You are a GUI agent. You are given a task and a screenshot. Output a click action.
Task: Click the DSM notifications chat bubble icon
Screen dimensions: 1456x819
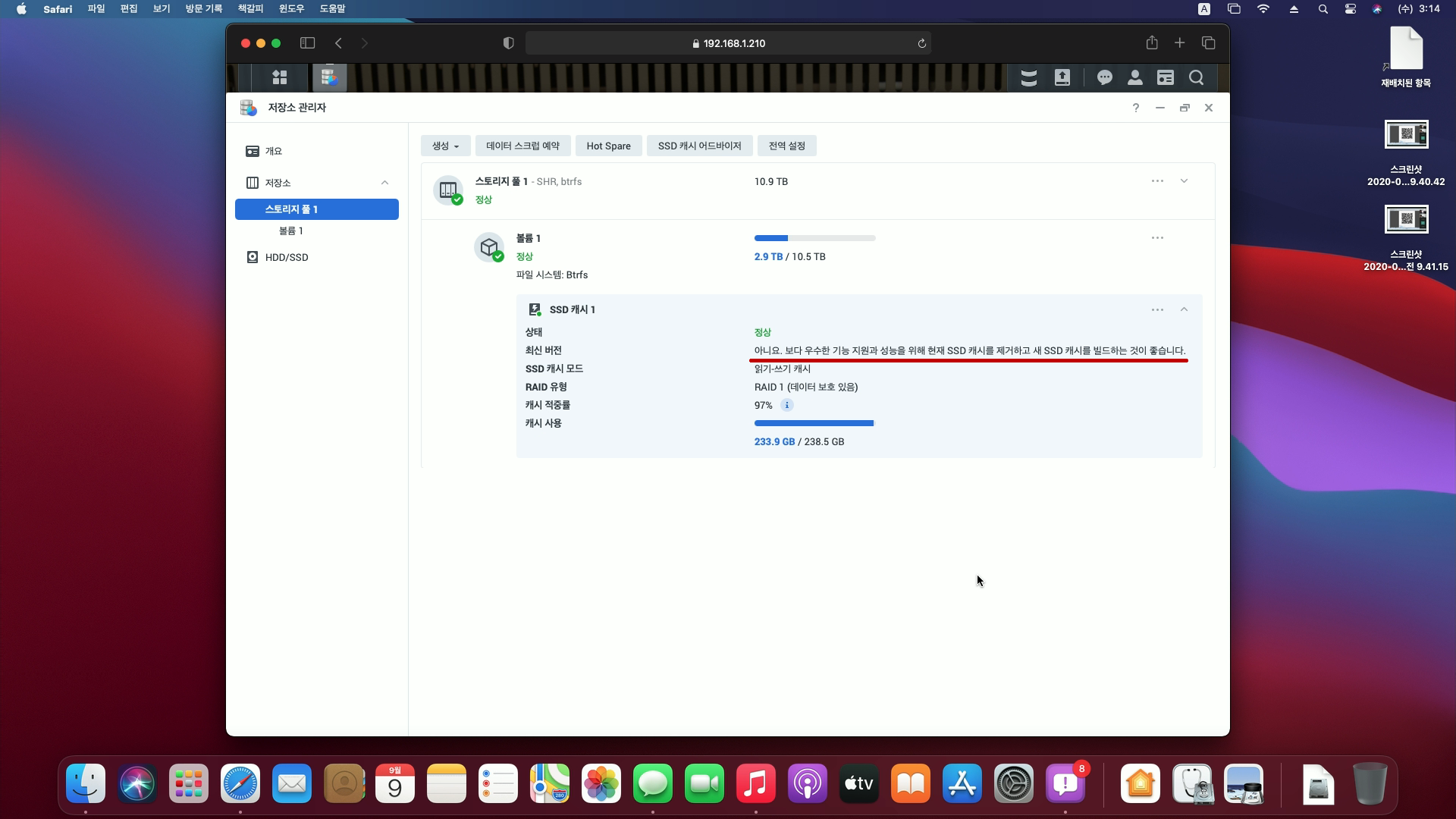[x=1104, y=77]
